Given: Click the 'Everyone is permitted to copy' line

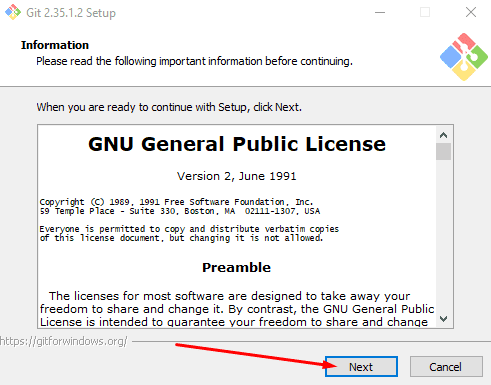Looking at the screenshot, I should [x=189, y=229].
